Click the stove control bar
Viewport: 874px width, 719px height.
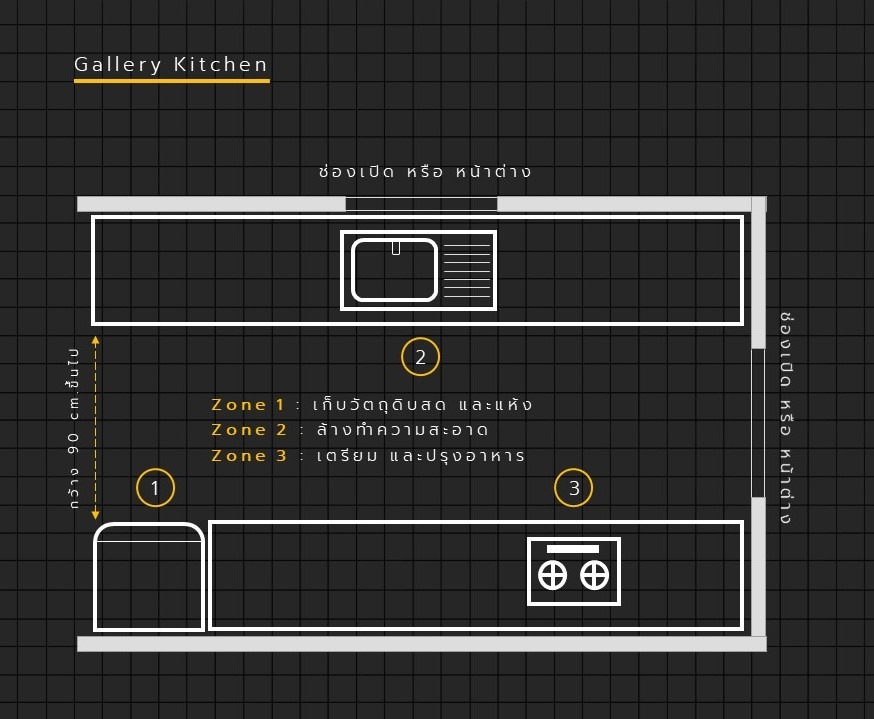pos(573,549)
